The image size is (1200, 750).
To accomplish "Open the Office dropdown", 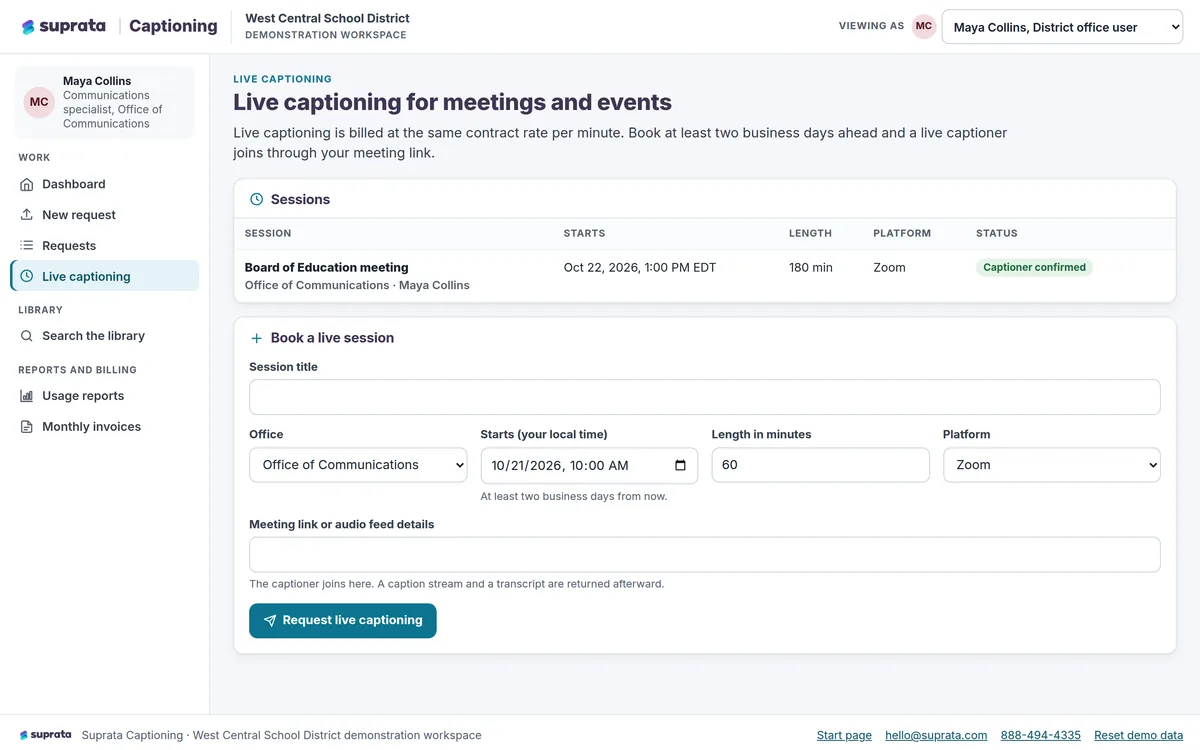I will [x=358, y=465].
